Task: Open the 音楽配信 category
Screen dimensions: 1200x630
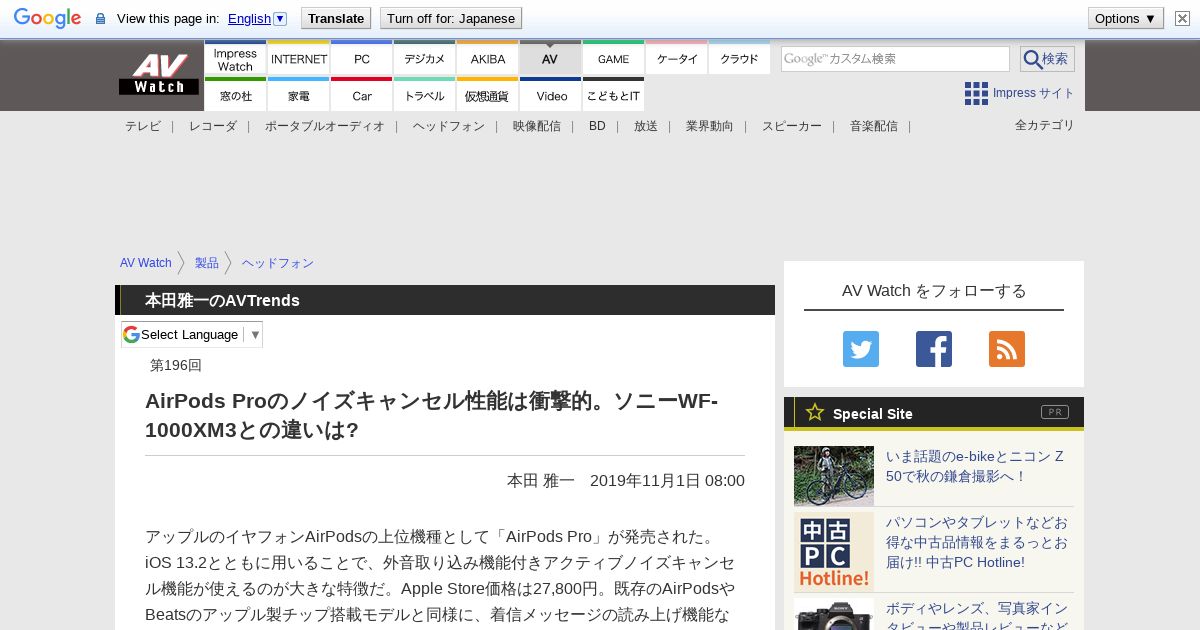Action: click(x=874, y=126)
